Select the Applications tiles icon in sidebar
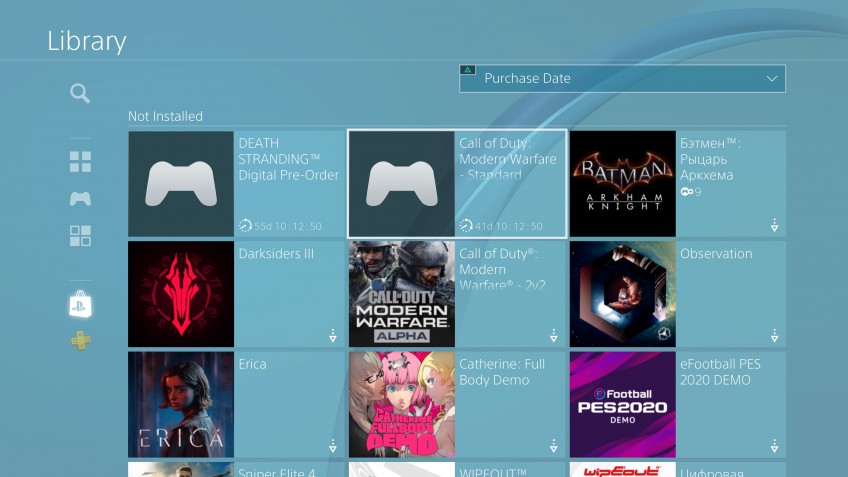 pyautogui.click(x=80, y=236)
